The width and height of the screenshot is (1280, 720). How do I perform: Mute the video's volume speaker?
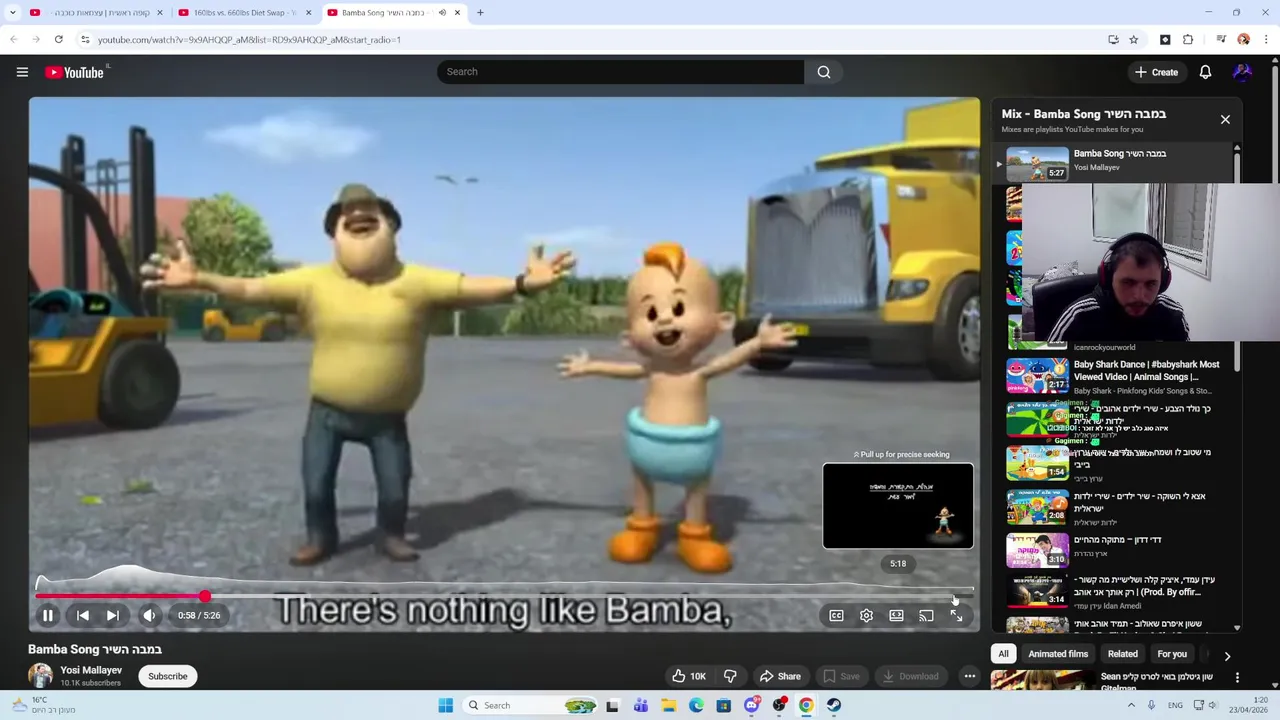pyautogui.click(x=149, y=616)
